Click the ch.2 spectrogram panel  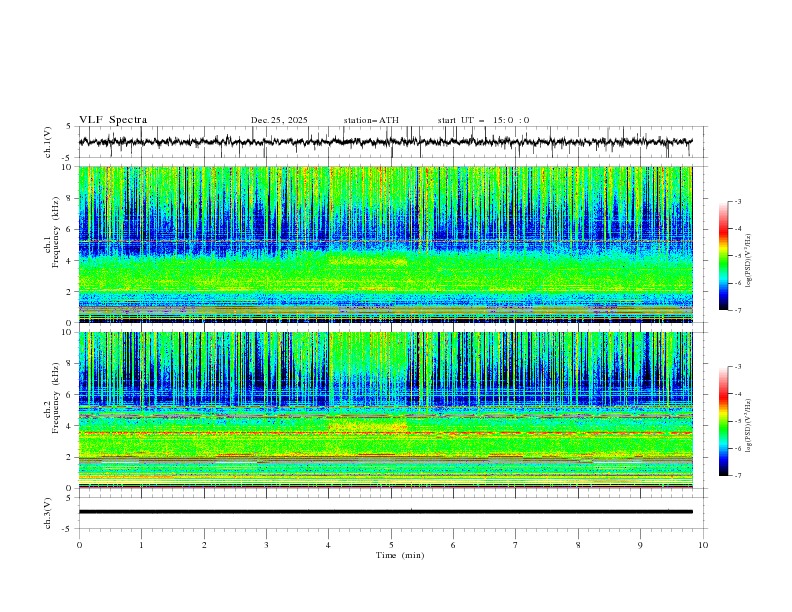pos(385,410)
